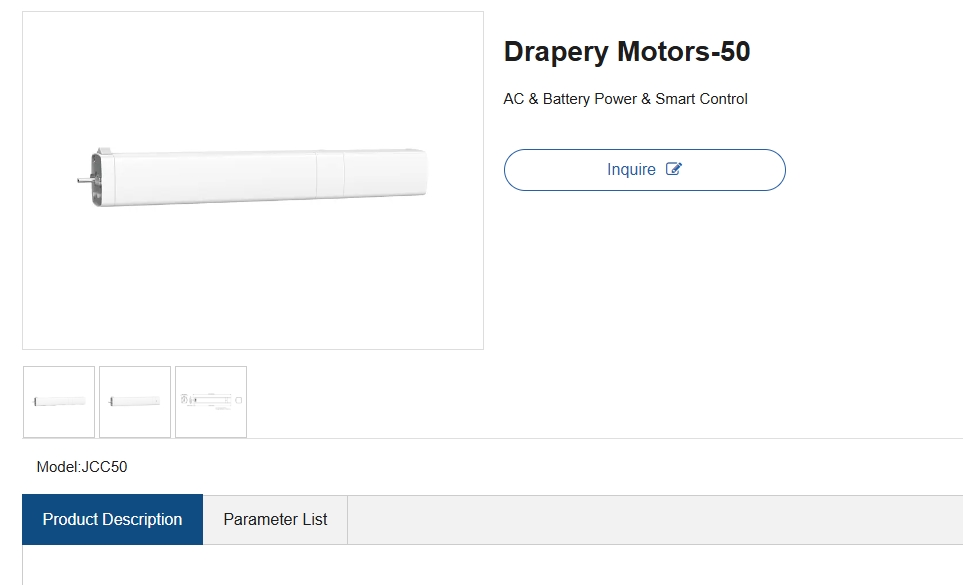Click the Model:JCC50 label
Image resolution: width=963 pixels, height=585 pixels.
82,467
